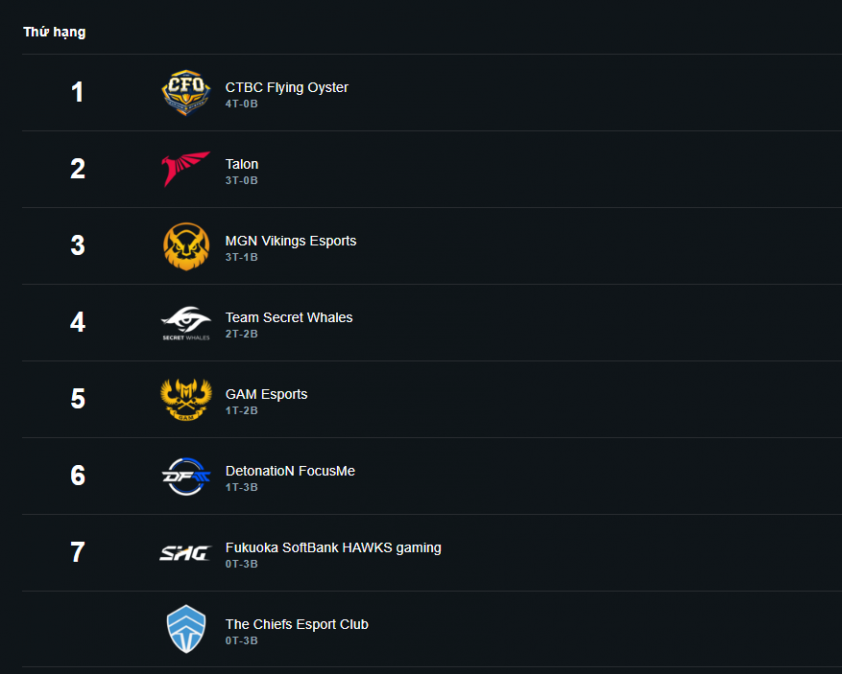Click rank number 7 in standings
This screenshot has width=842, height=674.
click(x=78, y=553)
